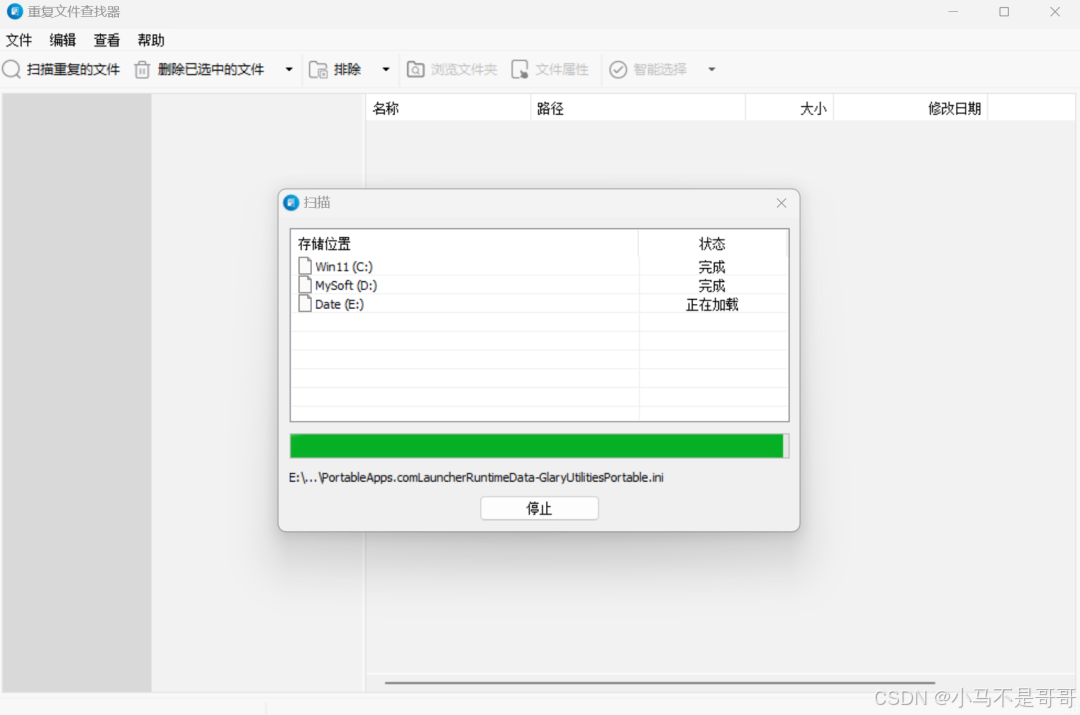
Task: Click the 智能选择 toolbar label
Action: click(x=660, y=70)
